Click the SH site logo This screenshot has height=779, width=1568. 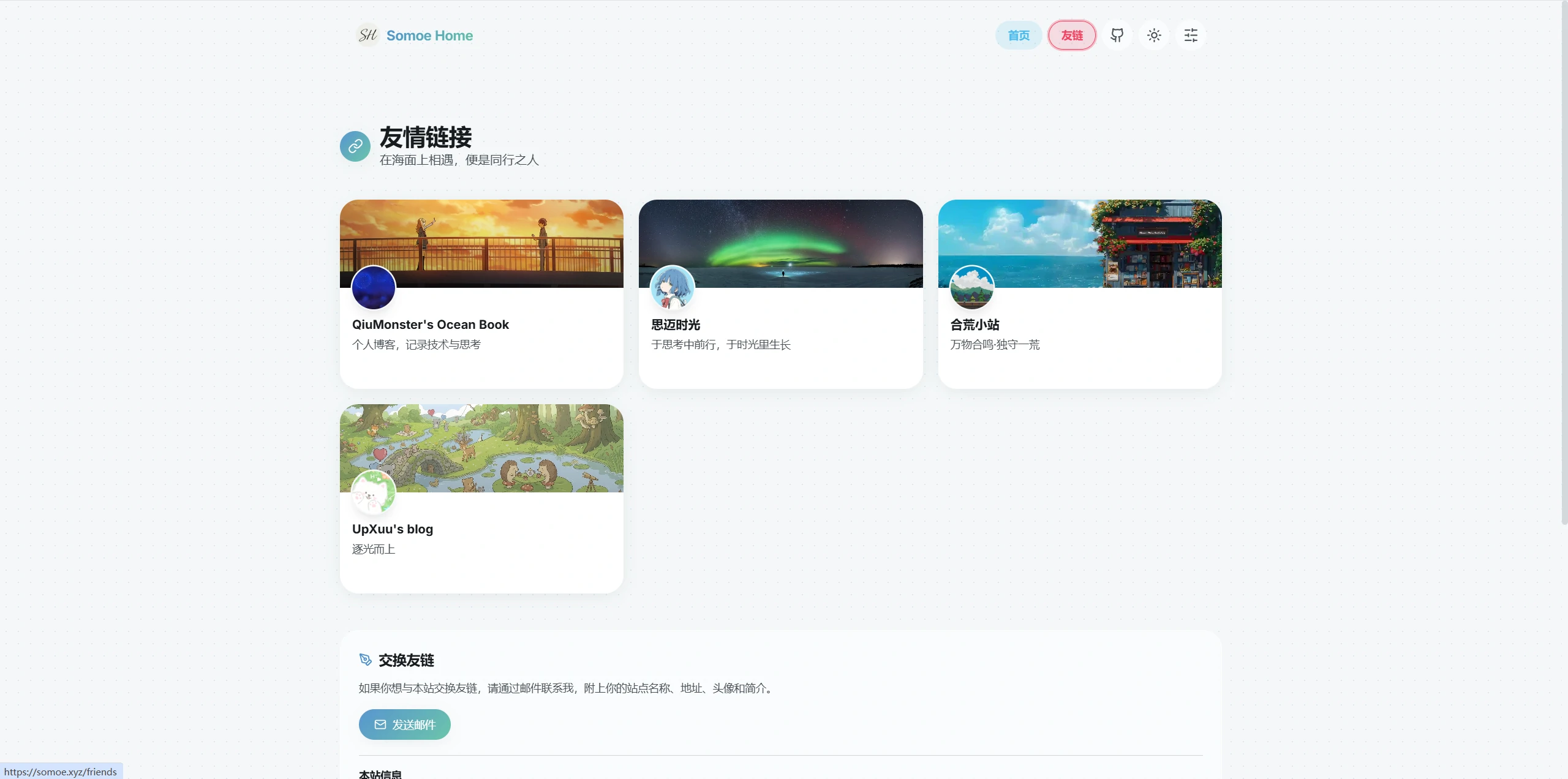(368, 35)
